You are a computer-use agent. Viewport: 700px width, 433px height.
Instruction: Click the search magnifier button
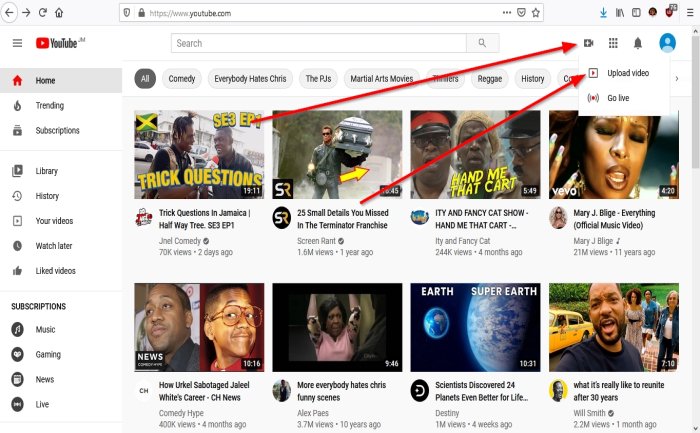482,43
